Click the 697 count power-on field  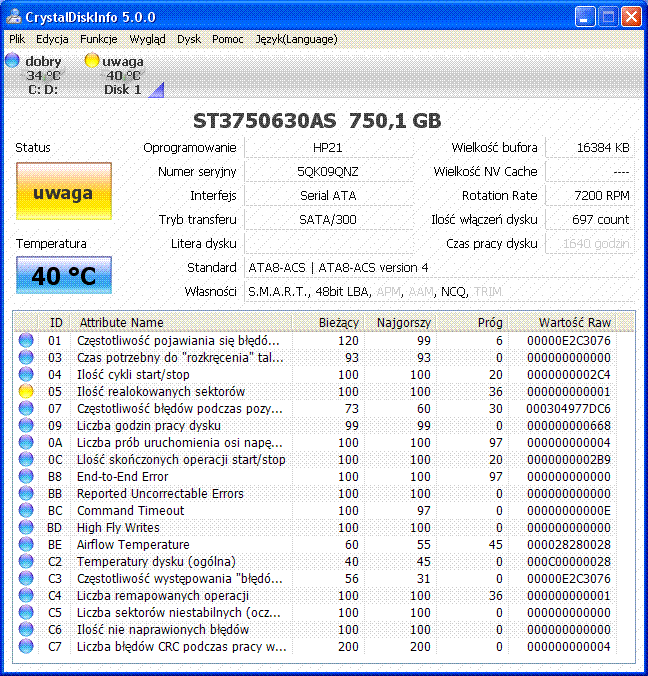[589, 219]
